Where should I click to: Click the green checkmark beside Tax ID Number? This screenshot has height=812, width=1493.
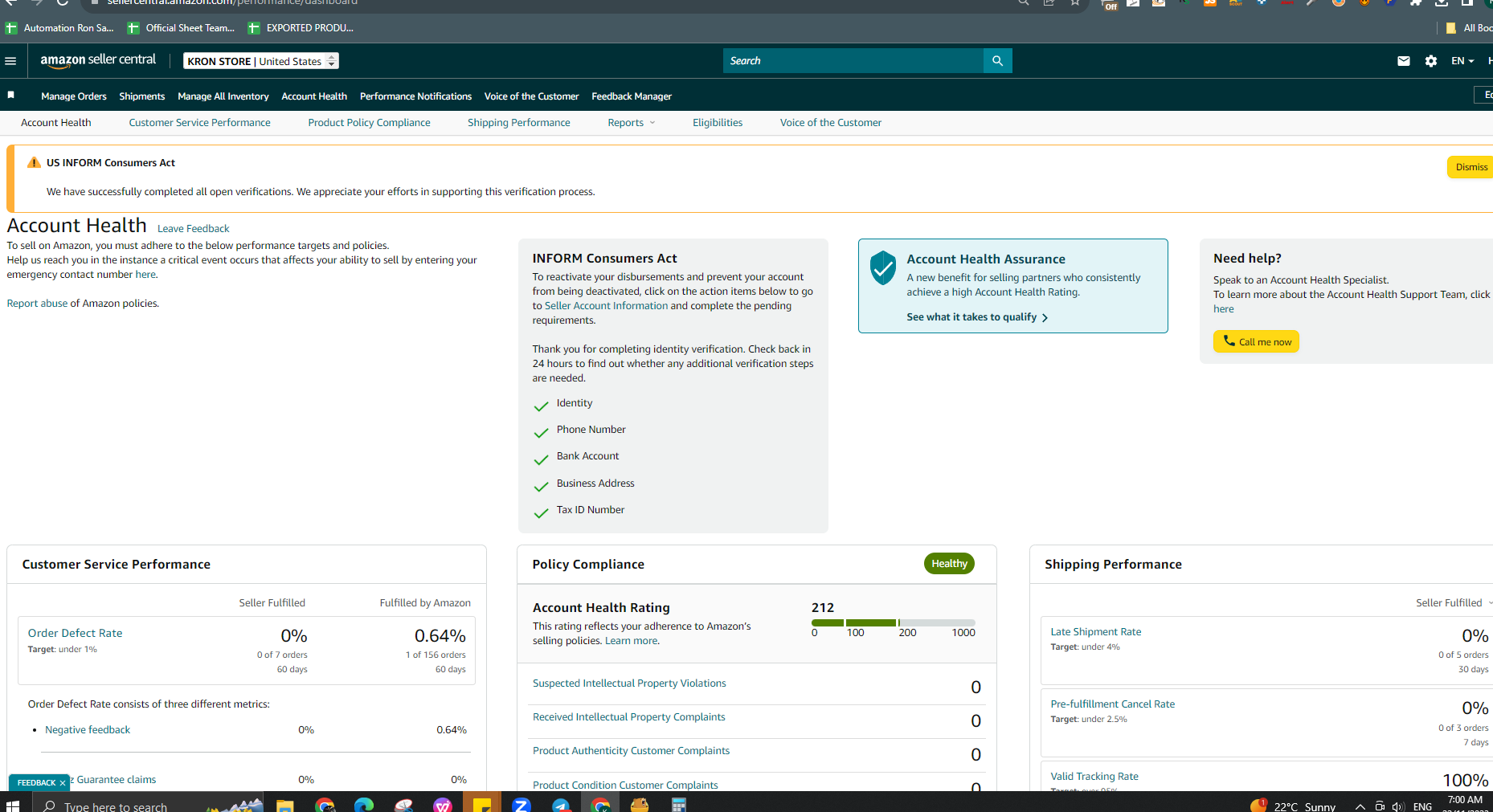coord(542,512)
